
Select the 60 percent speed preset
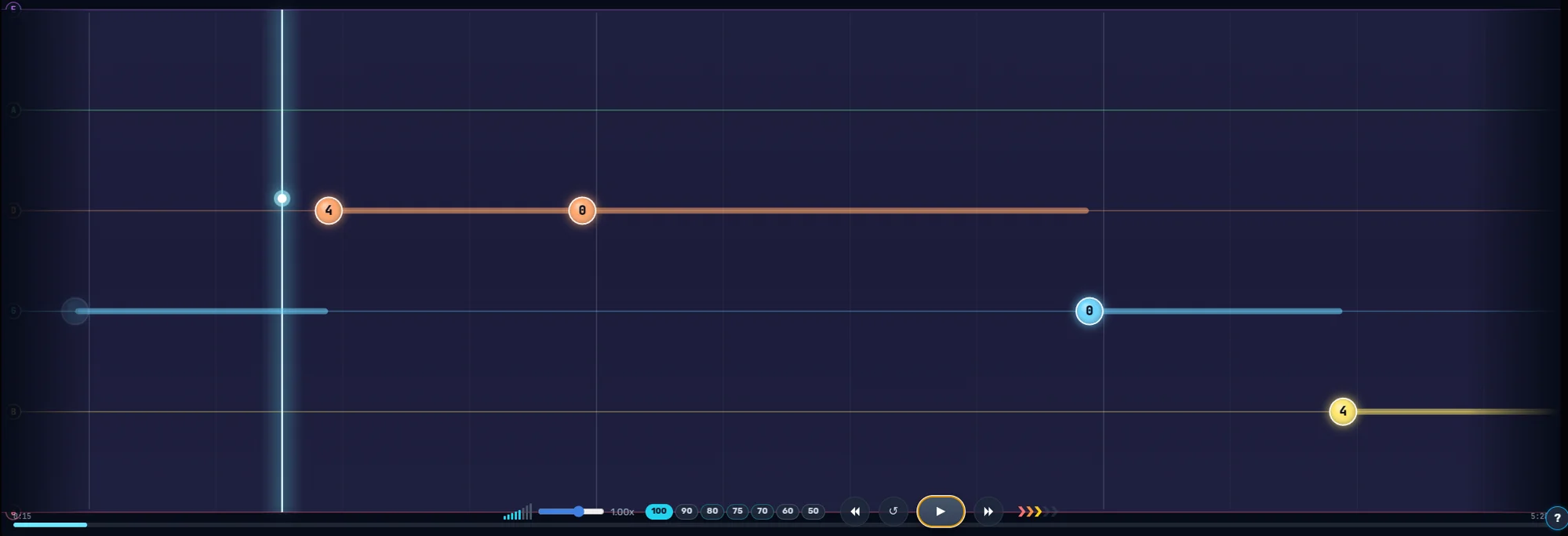click(788, 511)
